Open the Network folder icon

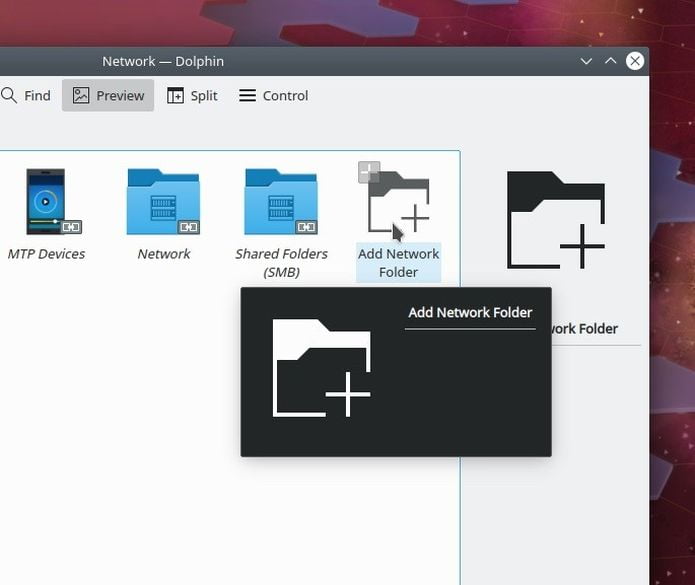[x=163, y=202]
